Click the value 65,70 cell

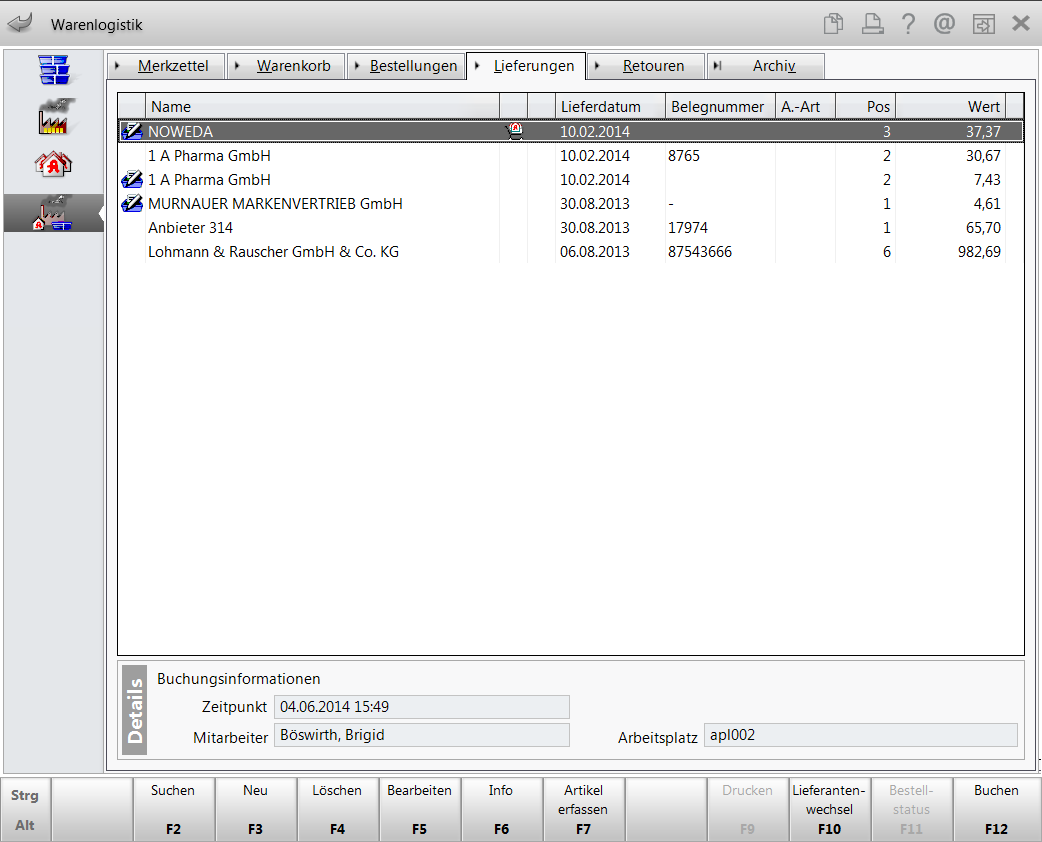click(950, 227)
